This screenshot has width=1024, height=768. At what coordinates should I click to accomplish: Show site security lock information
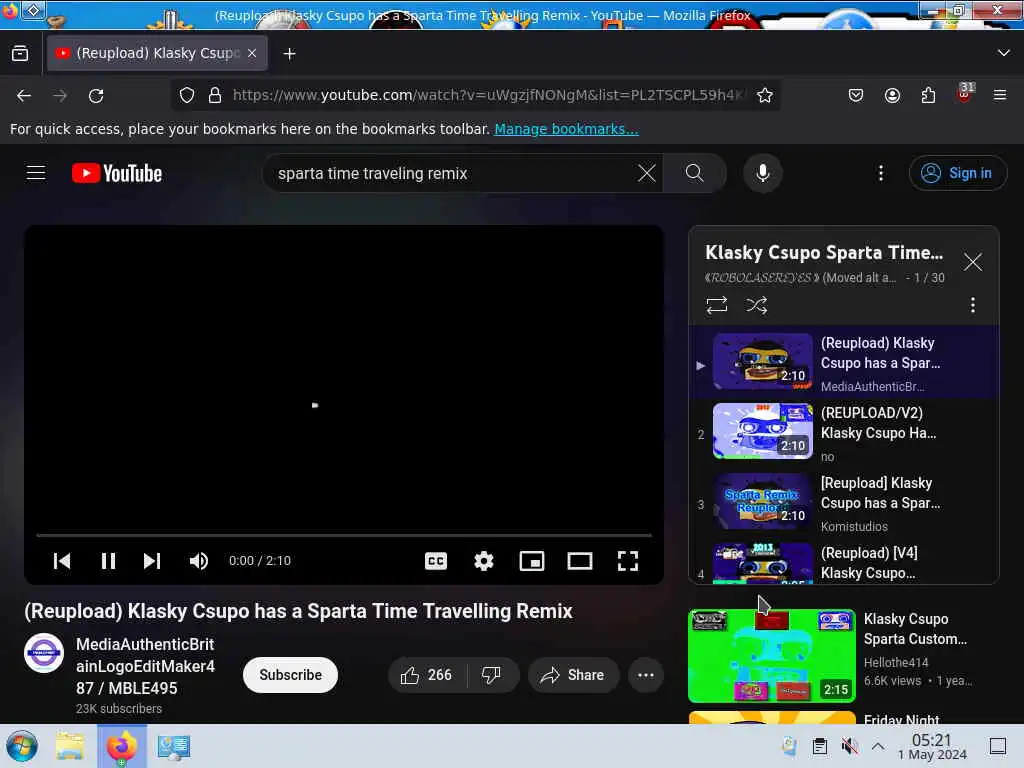215,95
